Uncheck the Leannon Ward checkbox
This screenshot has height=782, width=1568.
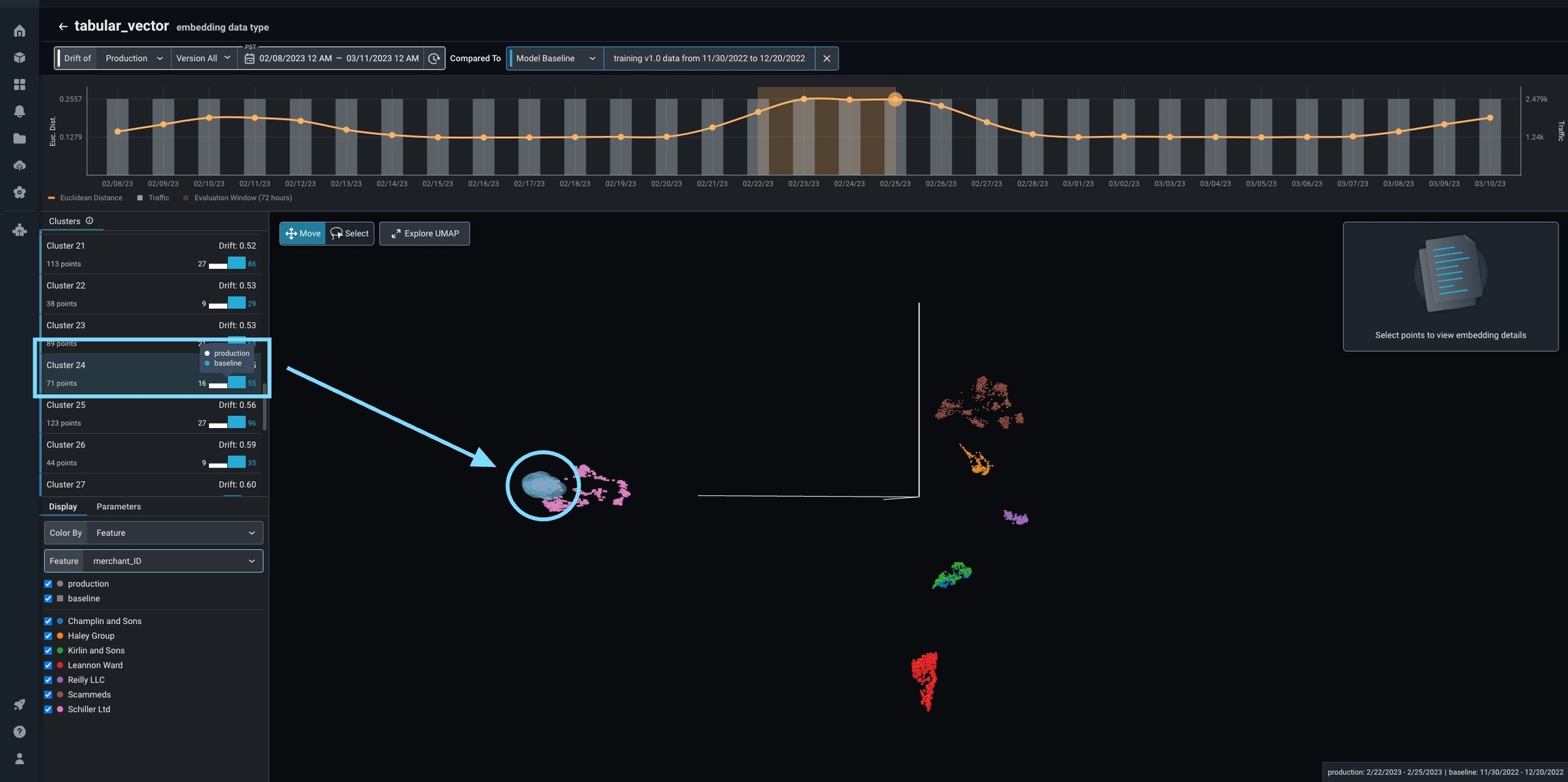[48, 666]
